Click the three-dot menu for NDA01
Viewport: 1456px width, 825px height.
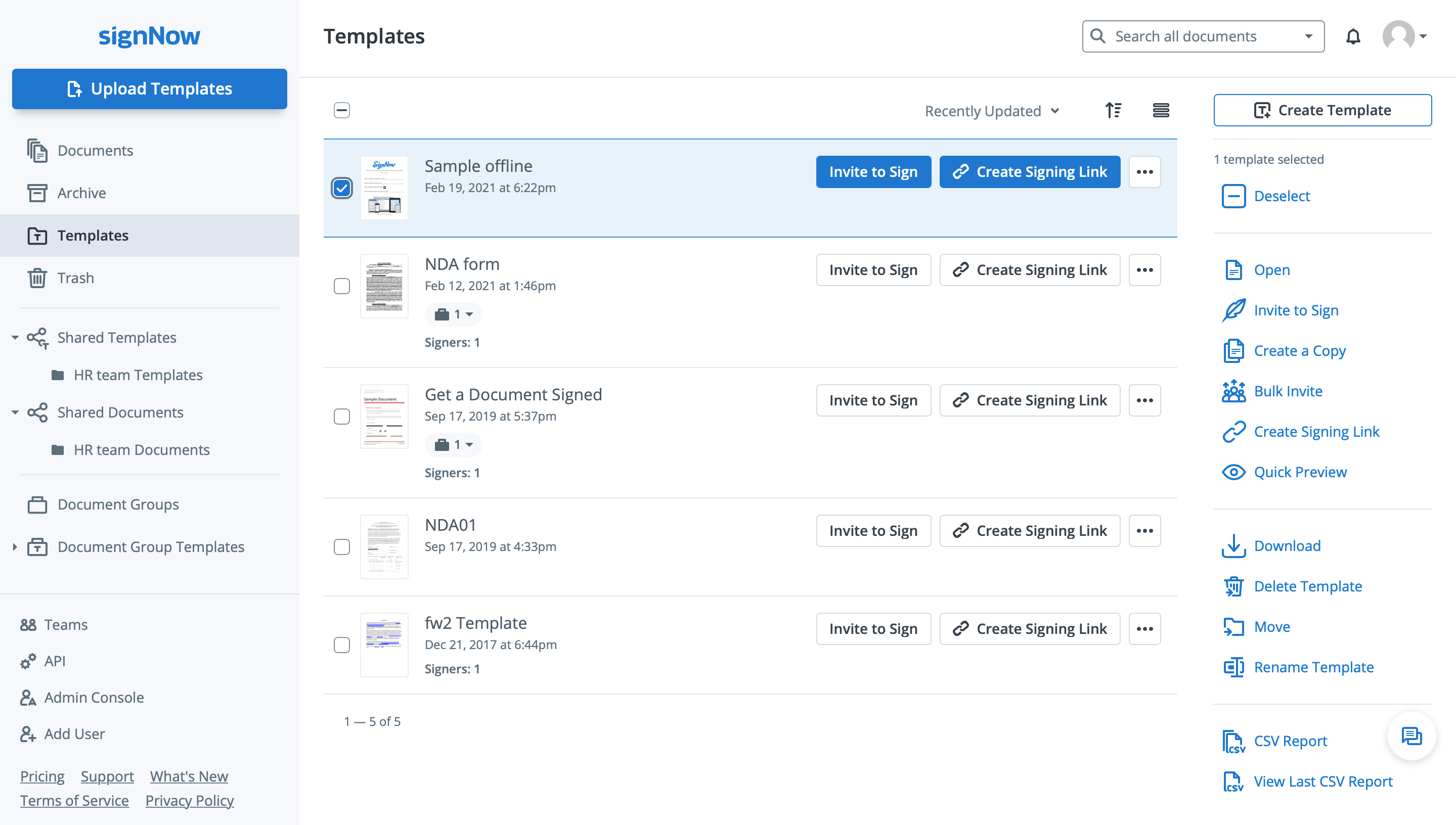pos(1145,529)
